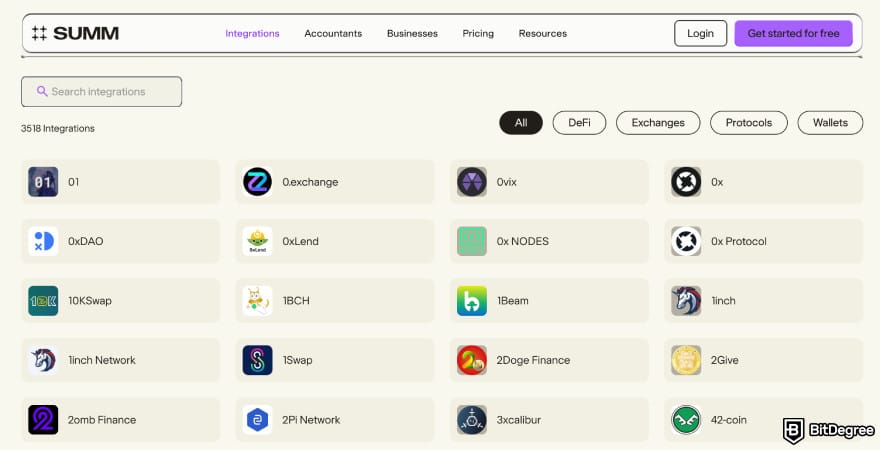Click the 0x NODES name text

click(522, 242)
